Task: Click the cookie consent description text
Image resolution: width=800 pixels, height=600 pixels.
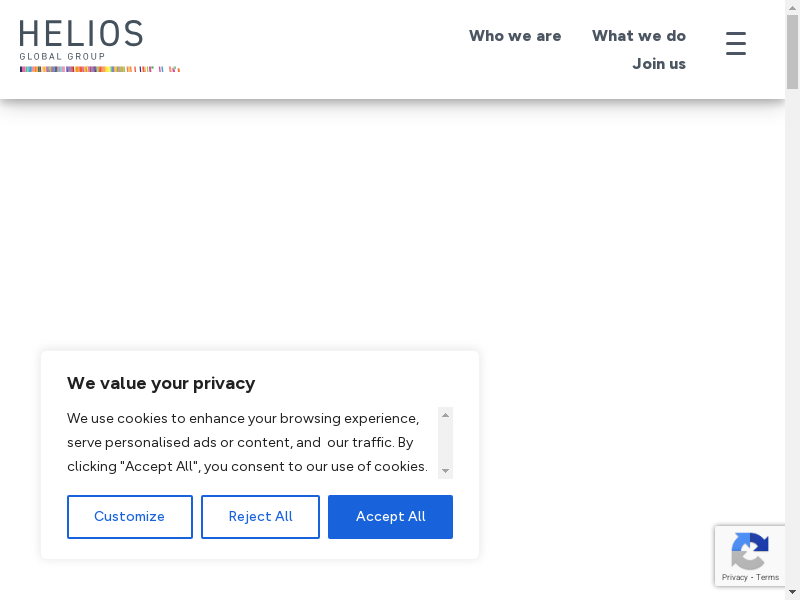Action: (x=247, y=442)
